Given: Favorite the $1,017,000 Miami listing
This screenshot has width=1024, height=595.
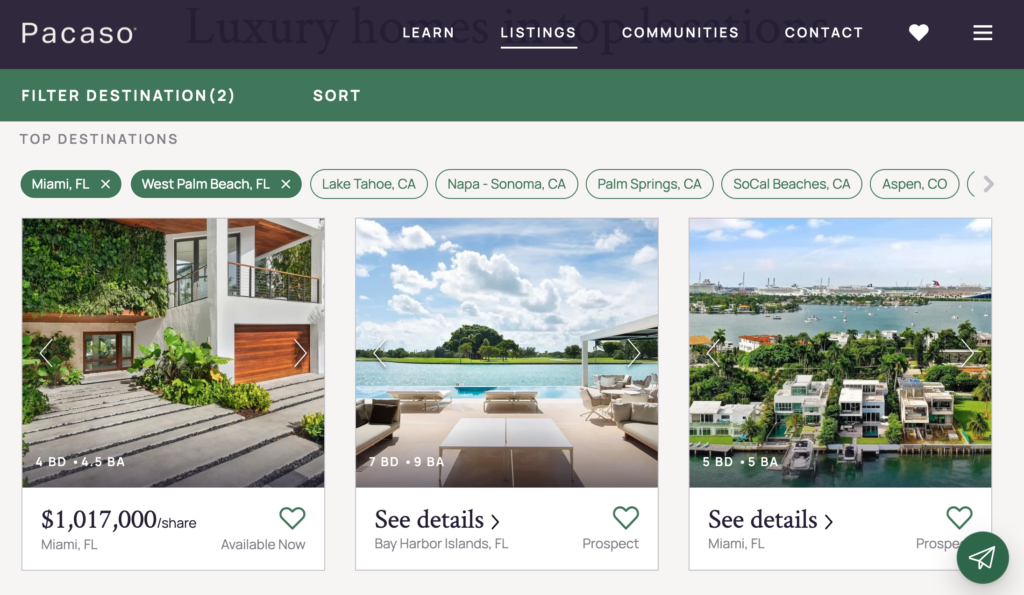Looking at the screenshot, I should [x=292, y=518].
